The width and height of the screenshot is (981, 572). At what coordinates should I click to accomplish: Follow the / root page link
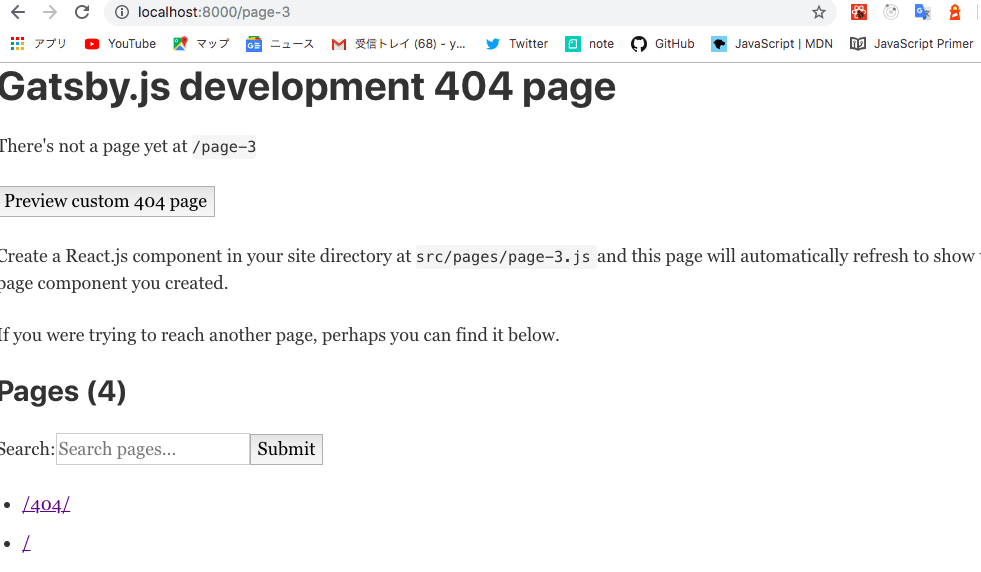point(26,543)
